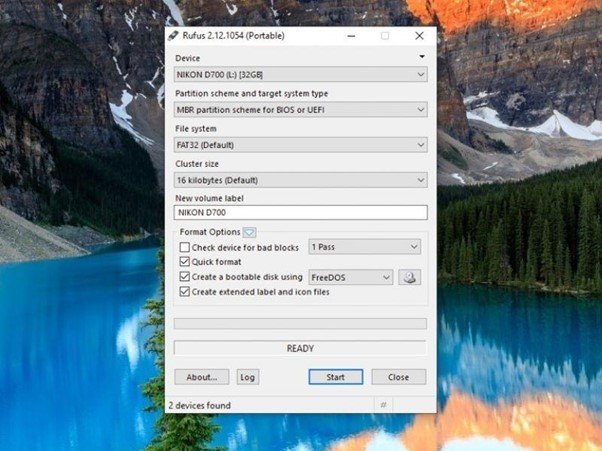Close Rufus with the title bar X

419,36
